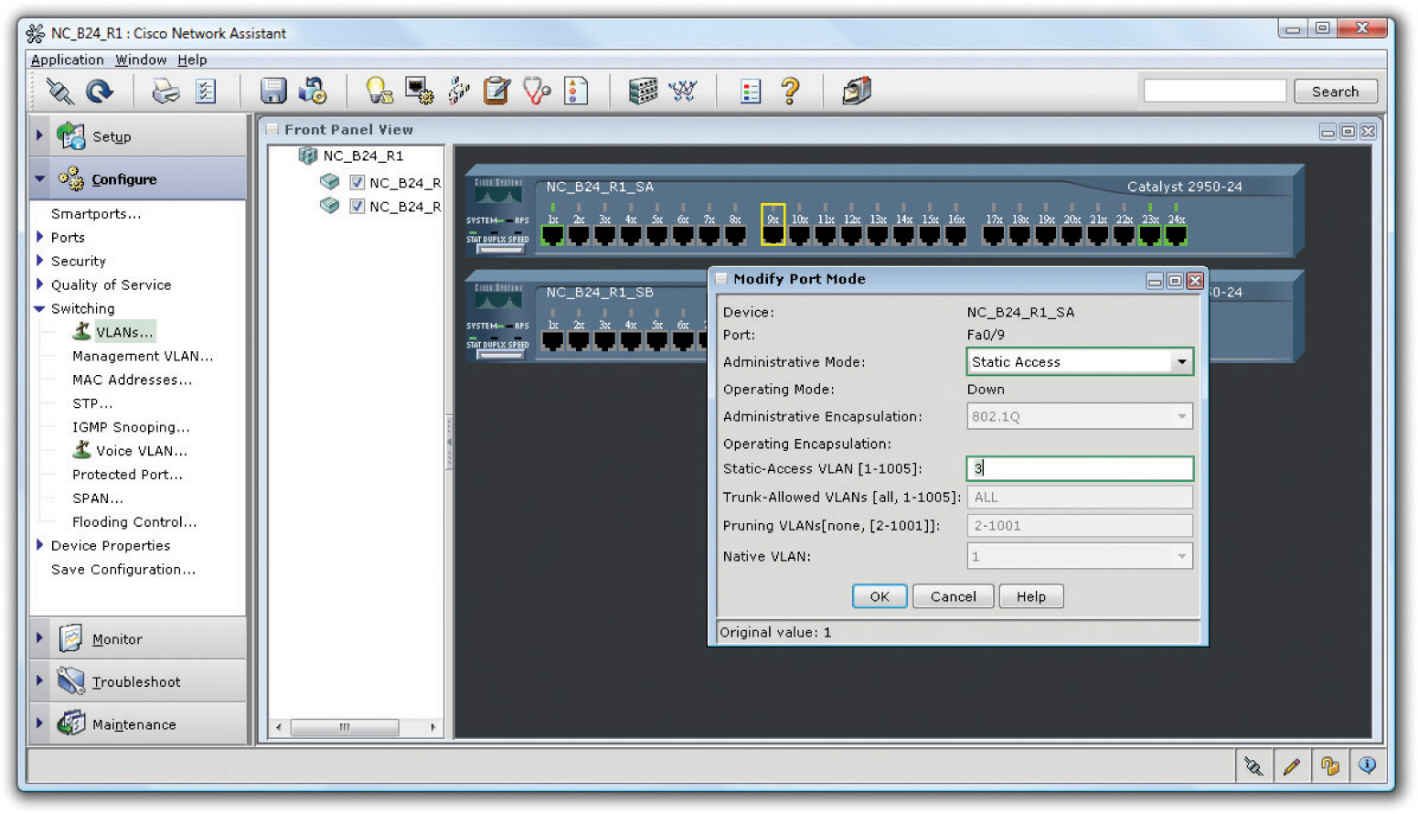Open the Help menu

click(192, 60)
